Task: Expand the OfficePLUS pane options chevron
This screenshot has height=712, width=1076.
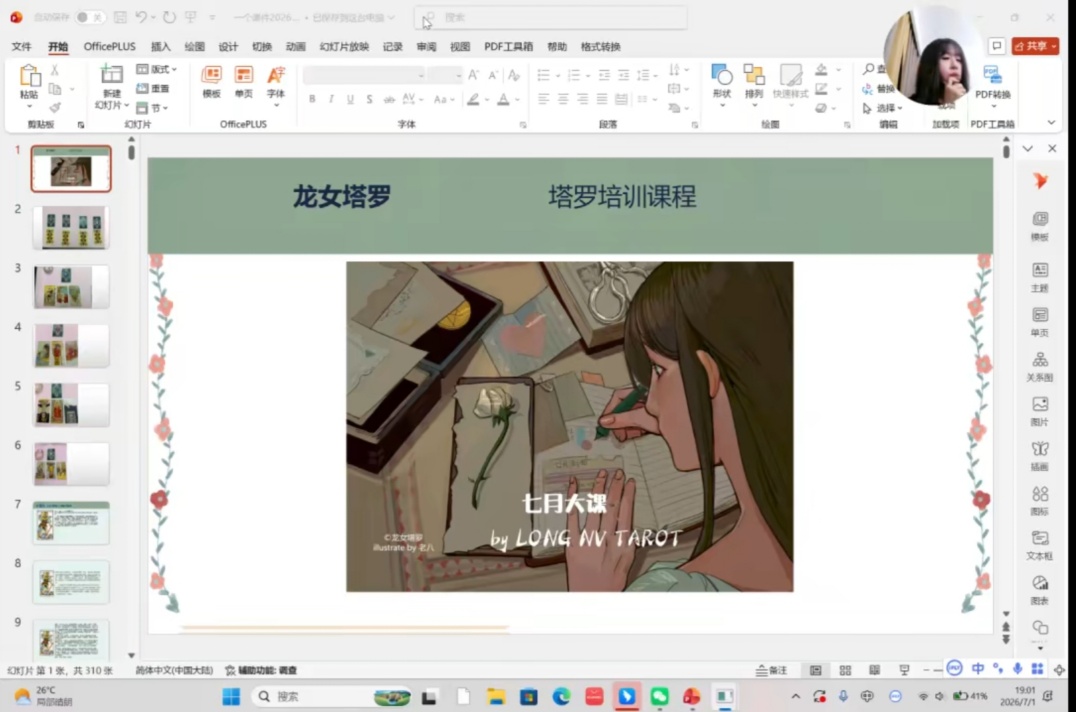Action: pos(1027,149)
